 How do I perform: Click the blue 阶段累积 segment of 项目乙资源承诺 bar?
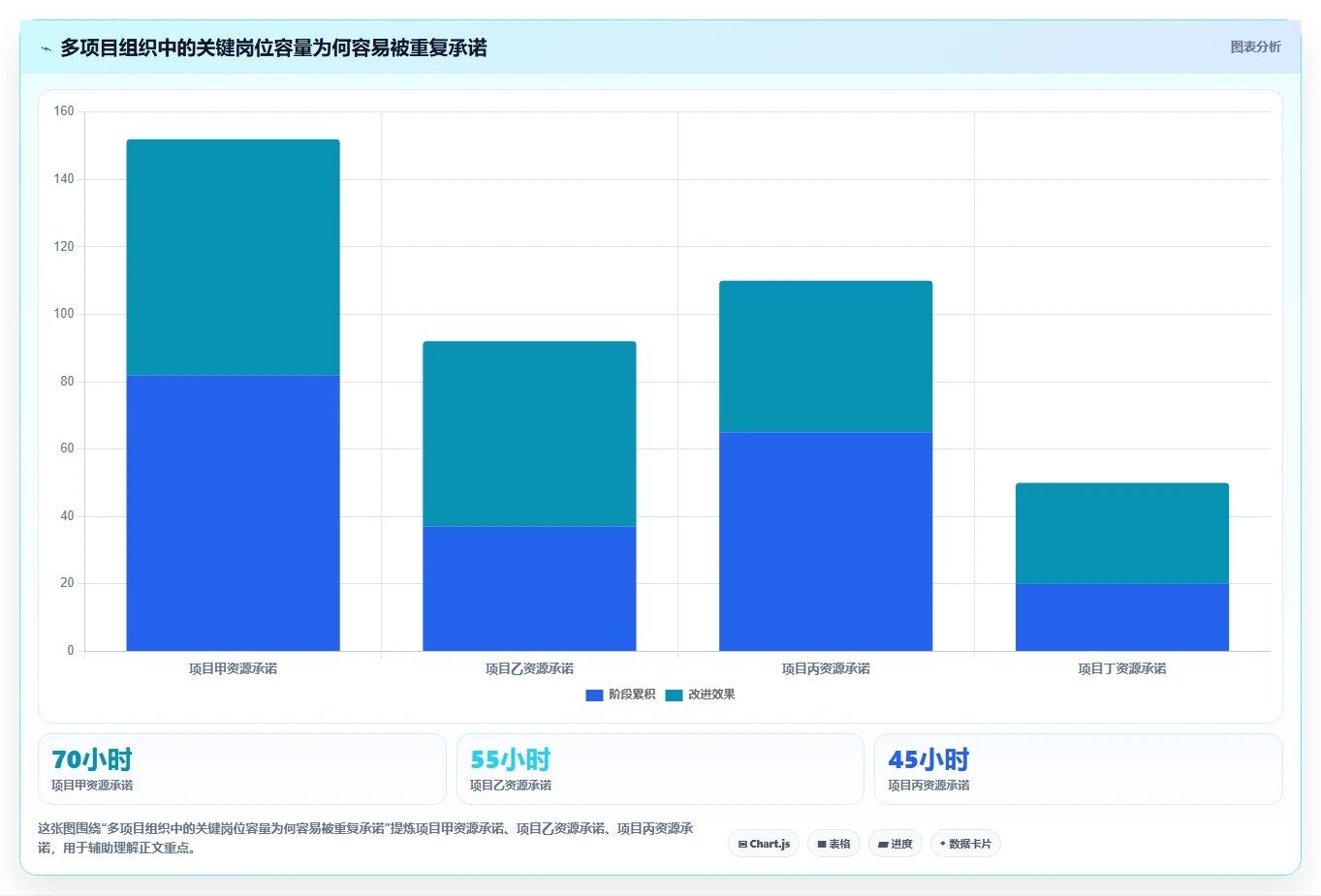coord(529,589)
